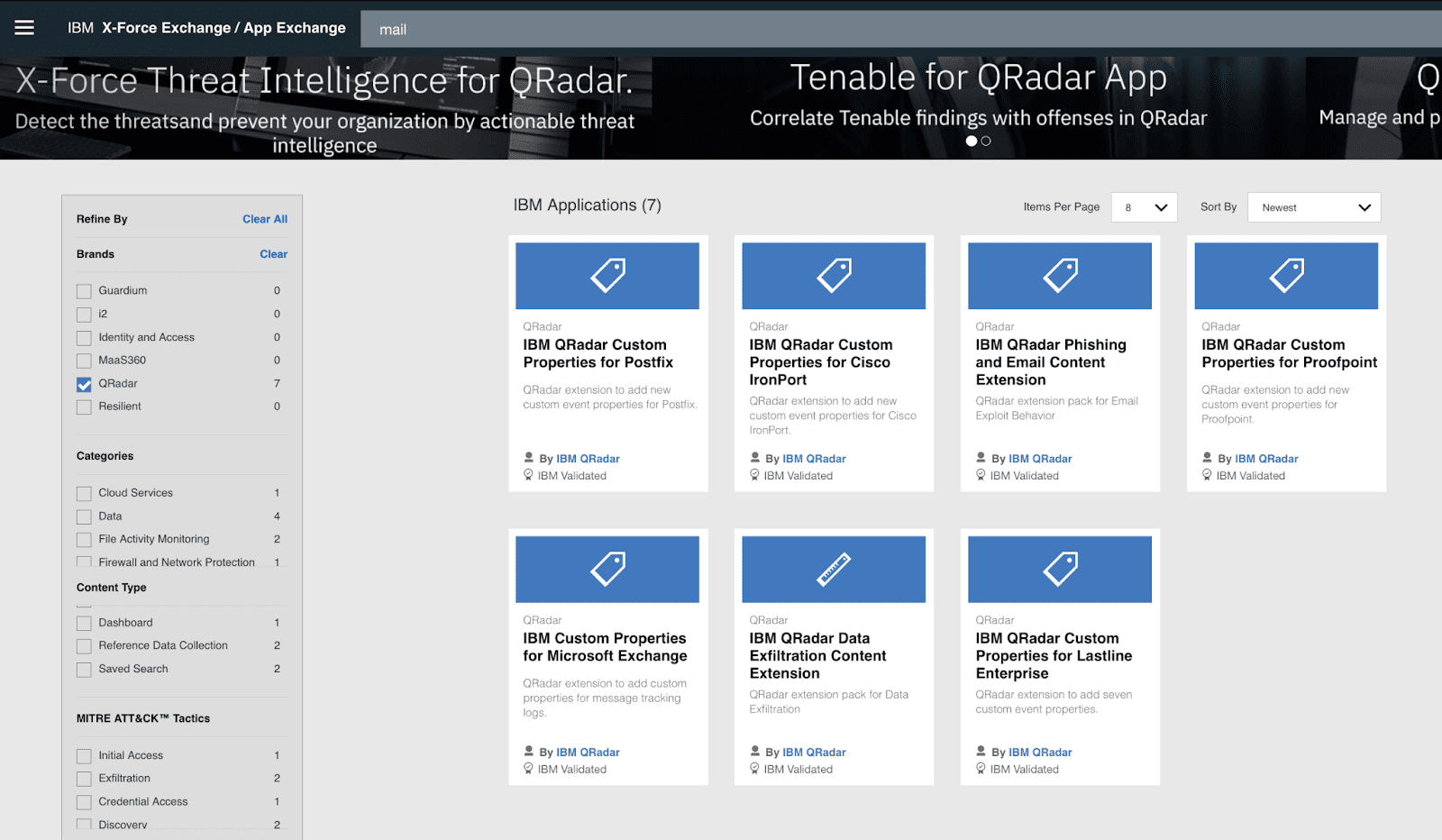Uncheck the QRadar brand filter

[x=84, y=384]
